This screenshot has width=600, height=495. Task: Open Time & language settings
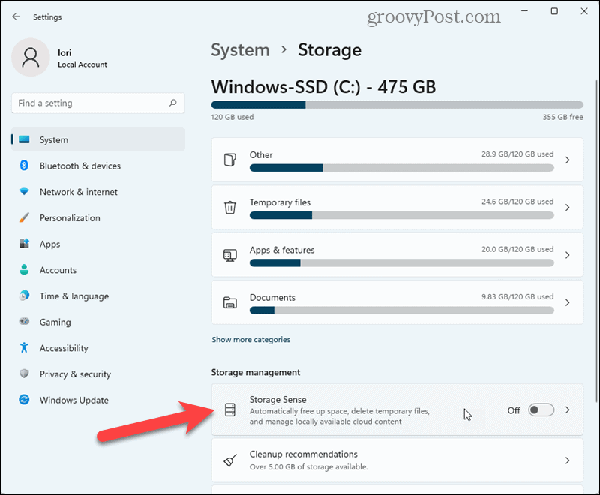click(x=98, y=296)
